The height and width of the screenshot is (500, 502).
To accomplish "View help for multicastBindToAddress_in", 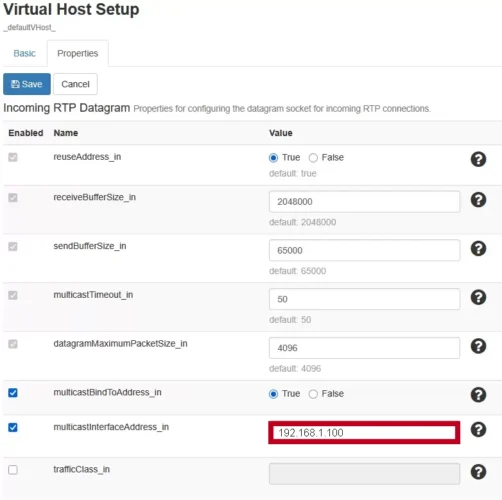I will [478, 395].
